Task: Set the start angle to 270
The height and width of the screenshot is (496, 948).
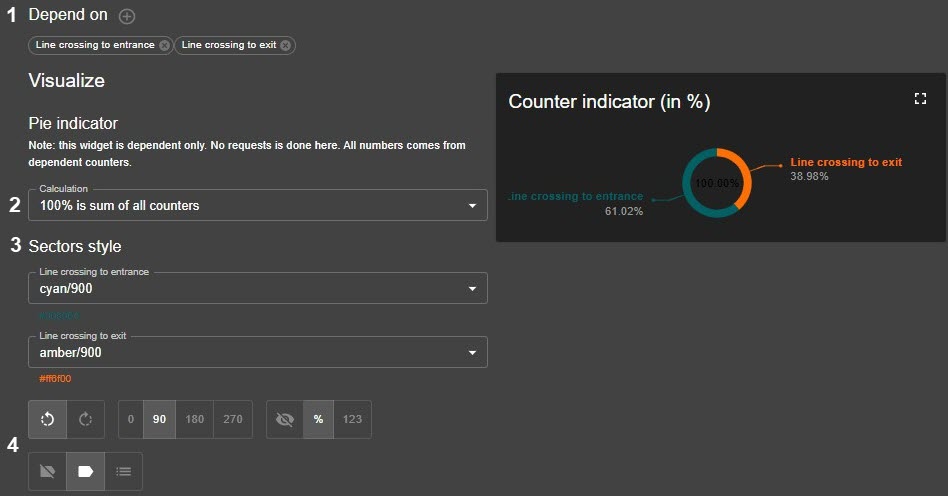Action: [x=233, y=419]
